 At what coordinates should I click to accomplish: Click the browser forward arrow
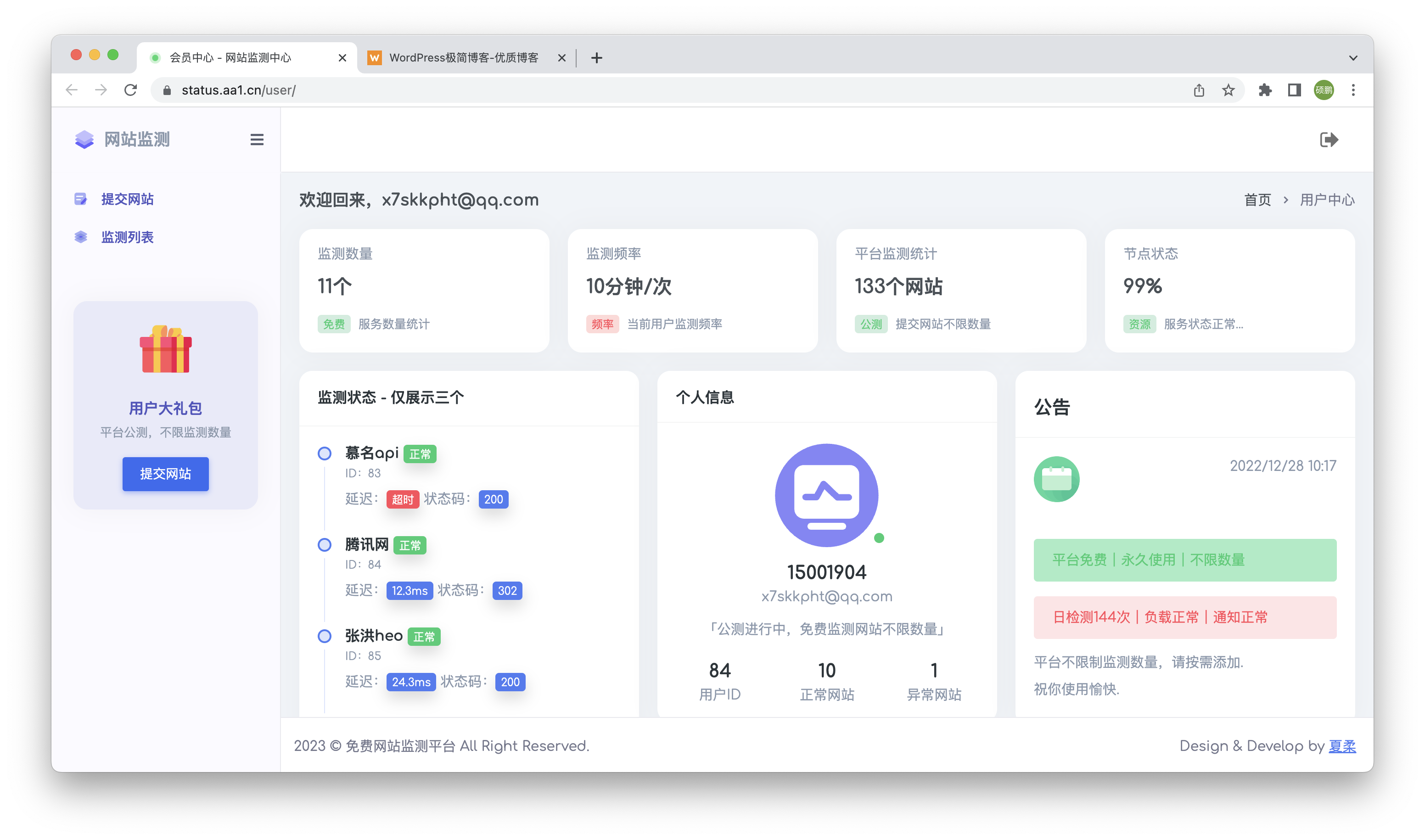pos(101,90)
